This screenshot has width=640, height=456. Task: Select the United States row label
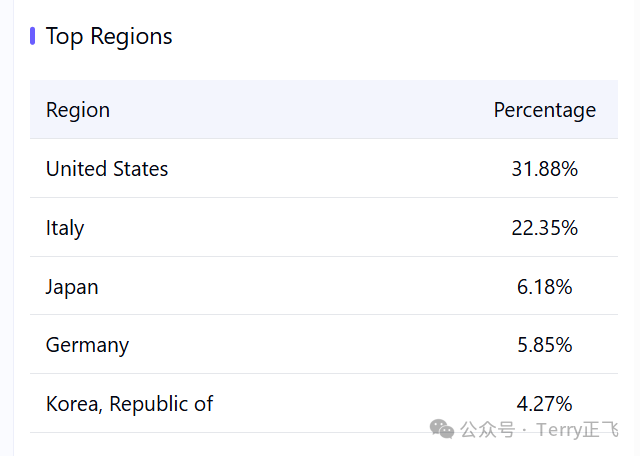pyautogui.click(x=107, y=169)
